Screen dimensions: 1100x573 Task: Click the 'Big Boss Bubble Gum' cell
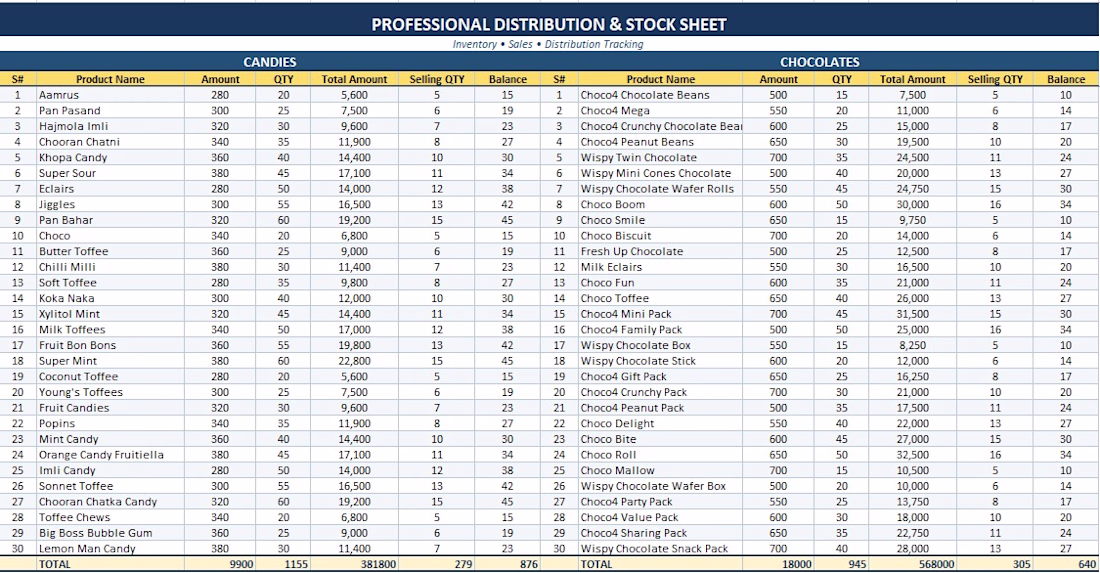tap(110, 532)
